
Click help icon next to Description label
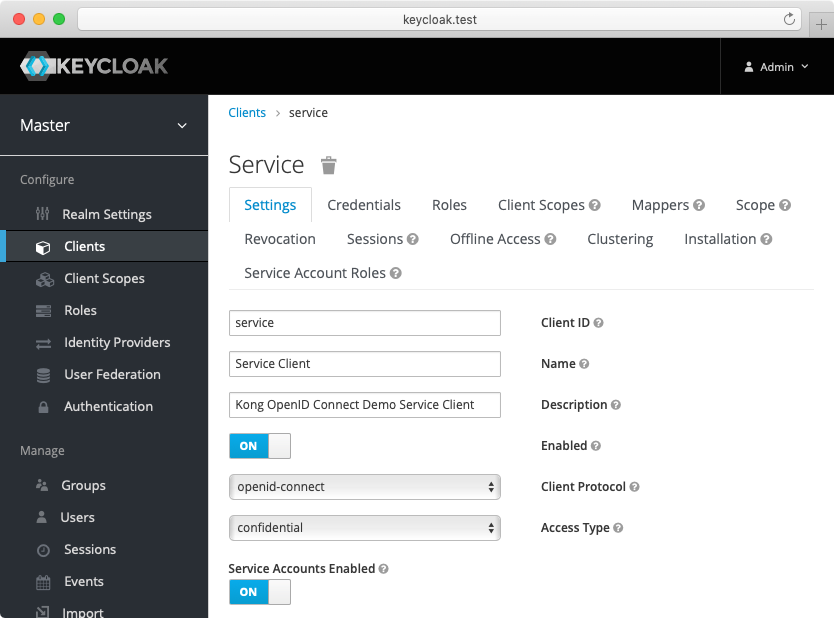coord(616,405)
